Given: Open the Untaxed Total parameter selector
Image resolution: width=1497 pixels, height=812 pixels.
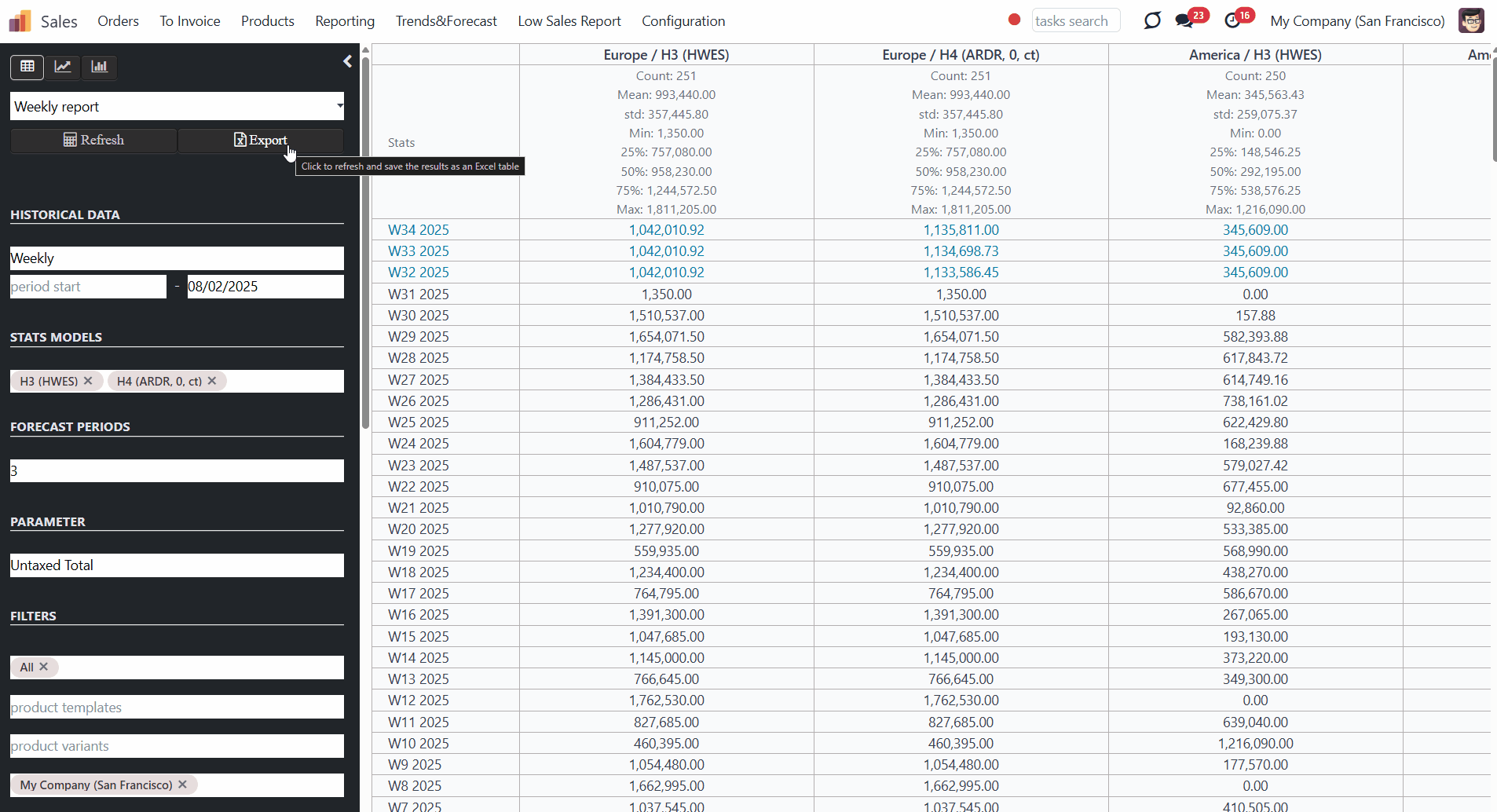Looking at the screenshot, I should click(178, 565).
